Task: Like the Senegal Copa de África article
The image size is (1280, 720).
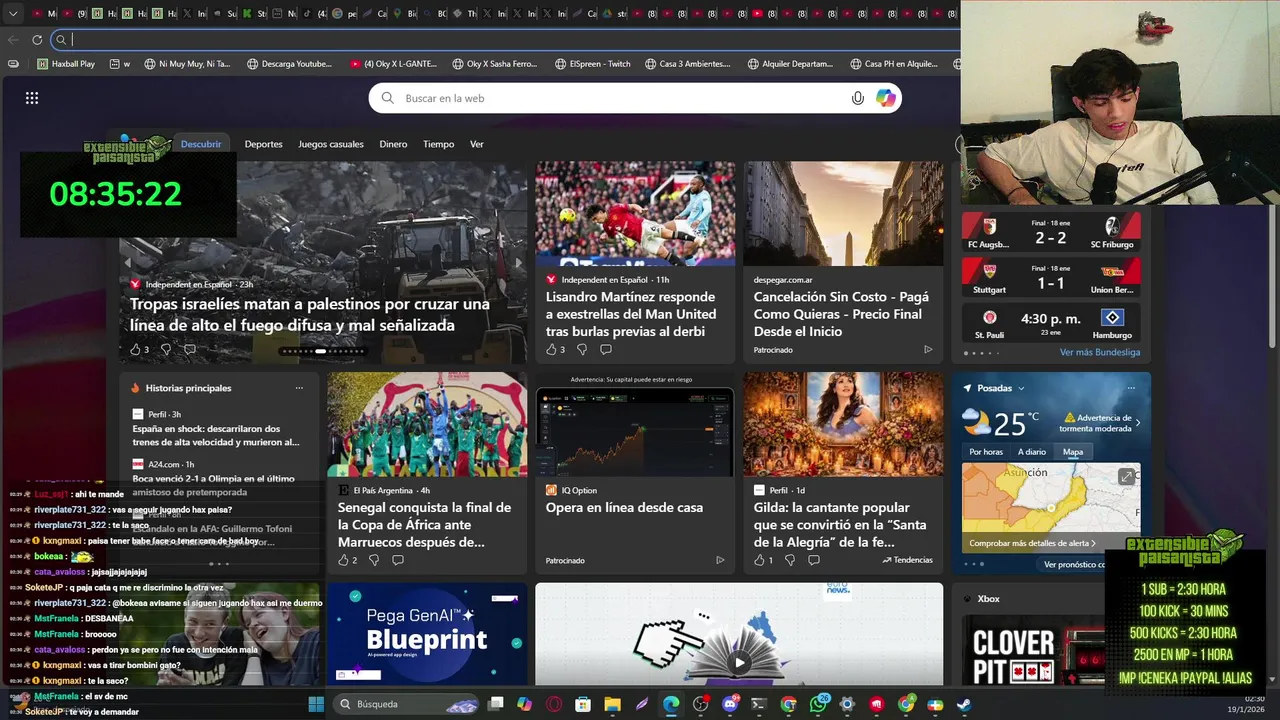Action: click(x=343, y=560)
